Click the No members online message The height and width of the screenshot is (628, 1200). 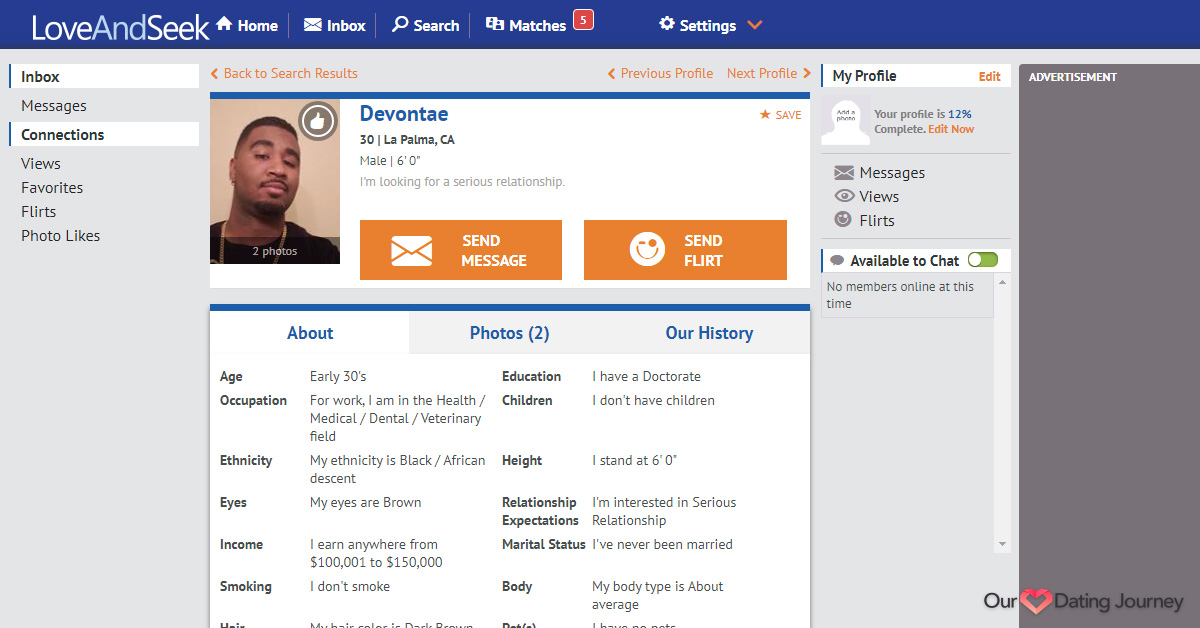(900, 295)
